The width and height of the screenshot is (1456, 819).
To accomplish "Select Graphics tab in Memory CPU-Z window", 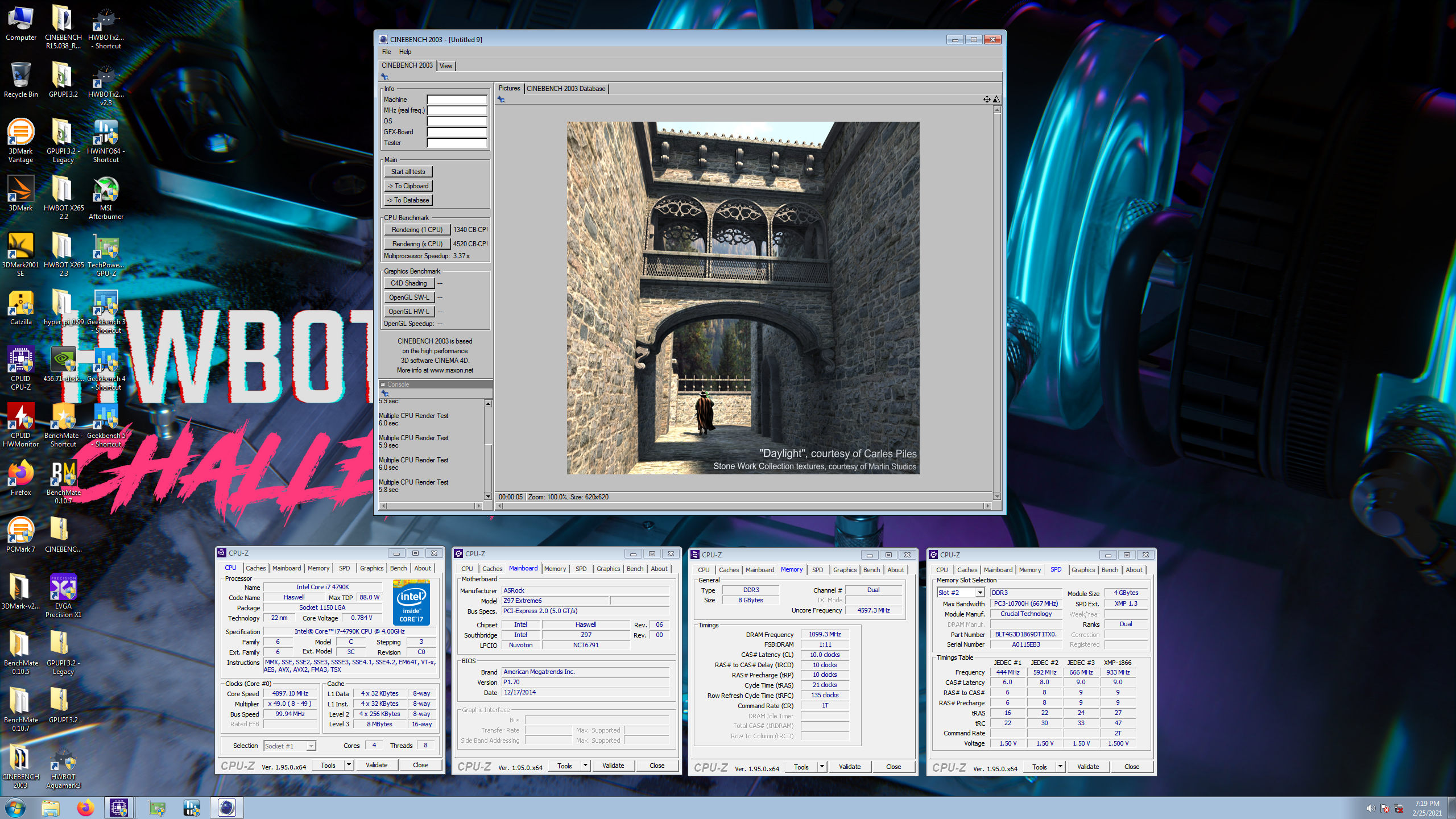I will pos(845,570).
